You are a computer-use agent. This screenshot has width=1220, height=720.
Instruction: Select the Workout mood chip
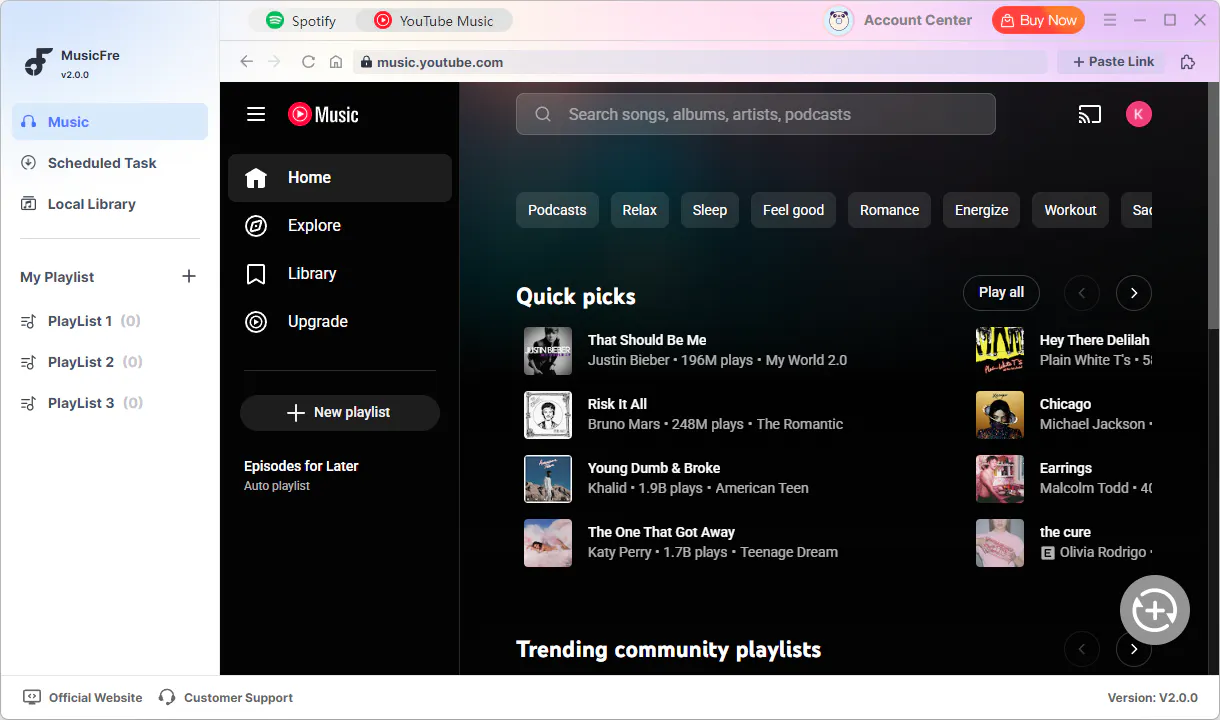[1071, 210]
